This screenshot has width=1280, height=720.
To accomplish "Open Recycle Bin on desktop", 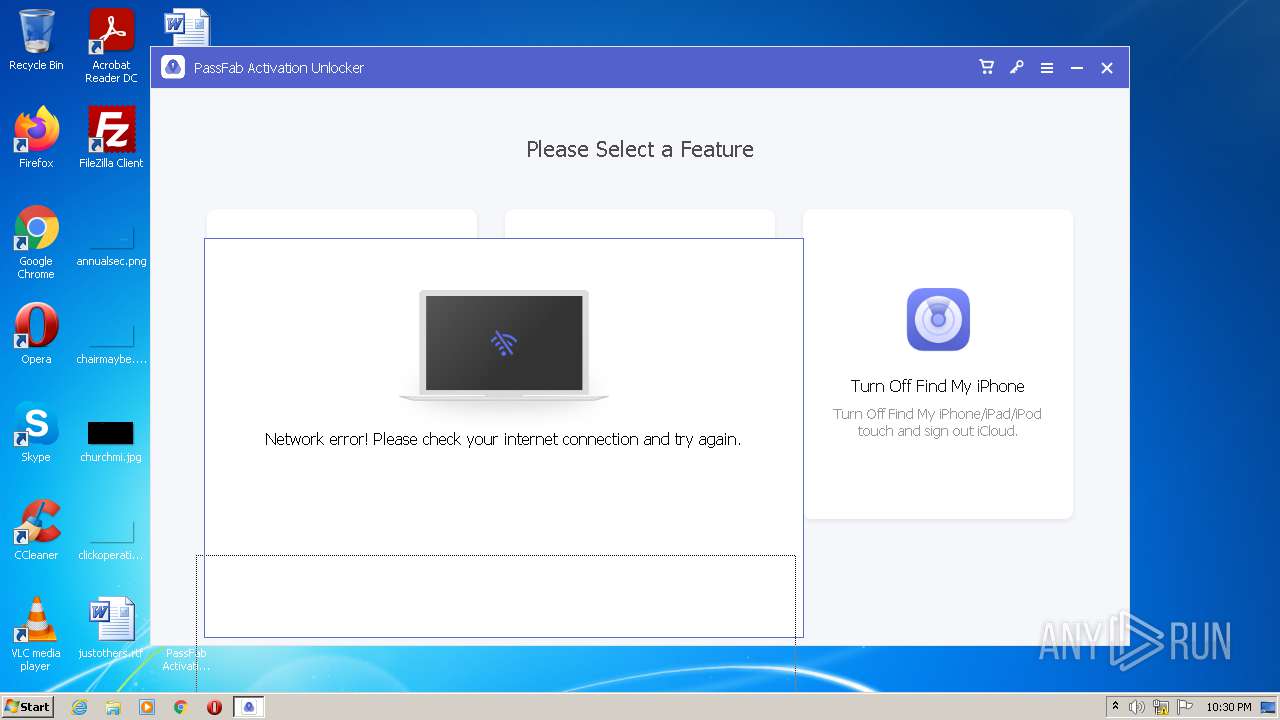I will point(36,40).
